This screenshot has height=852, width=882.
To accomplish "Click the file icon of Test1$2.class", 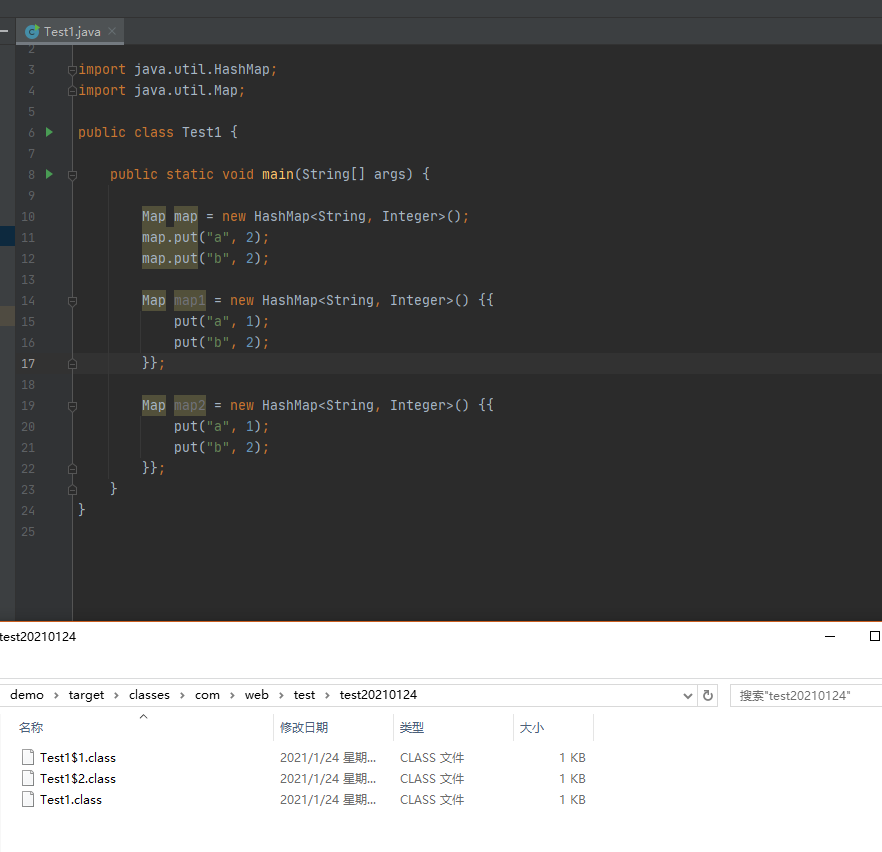I will click(x=28, y=778).
